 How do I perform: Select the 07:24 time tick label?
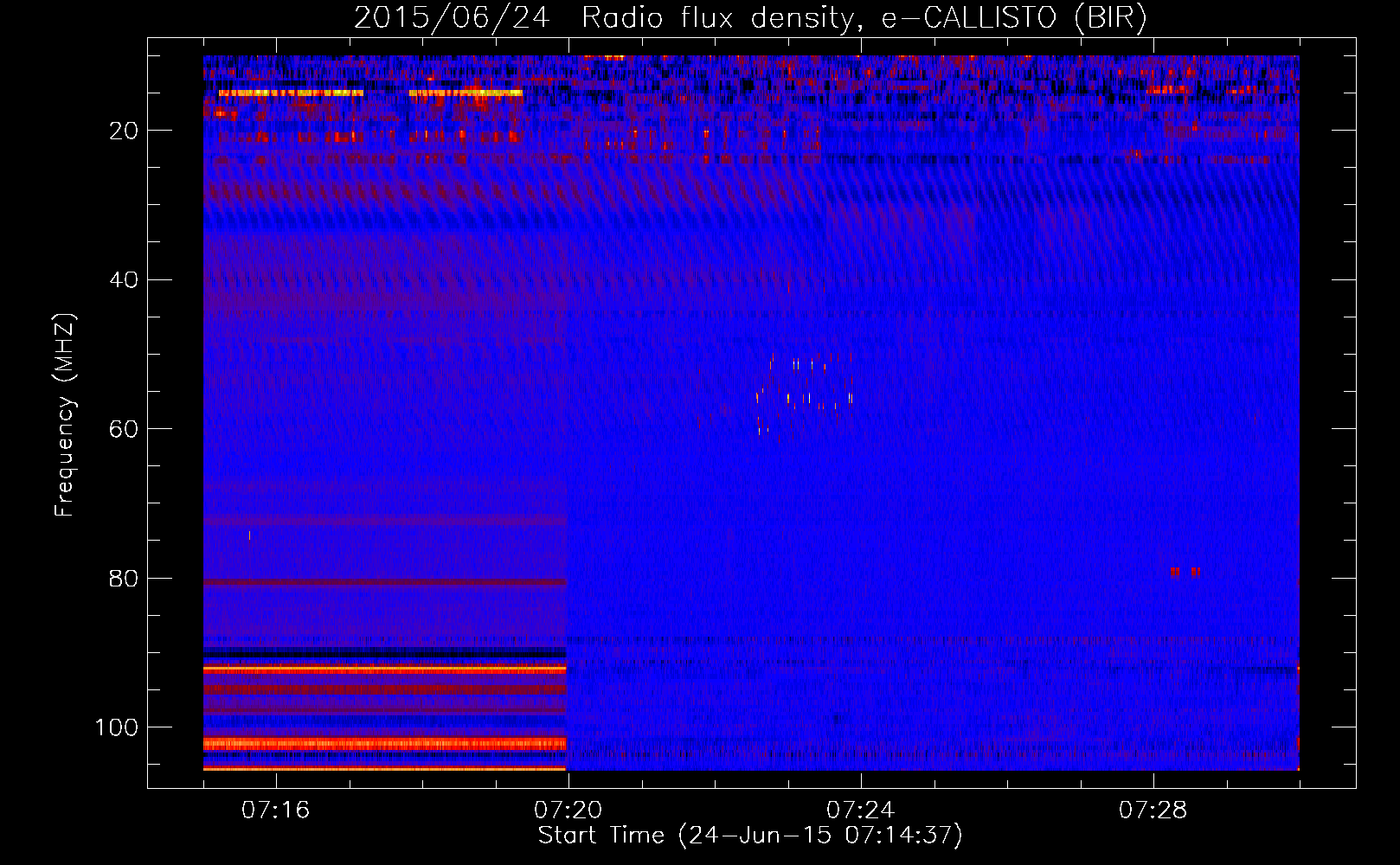tap(860, 811)
